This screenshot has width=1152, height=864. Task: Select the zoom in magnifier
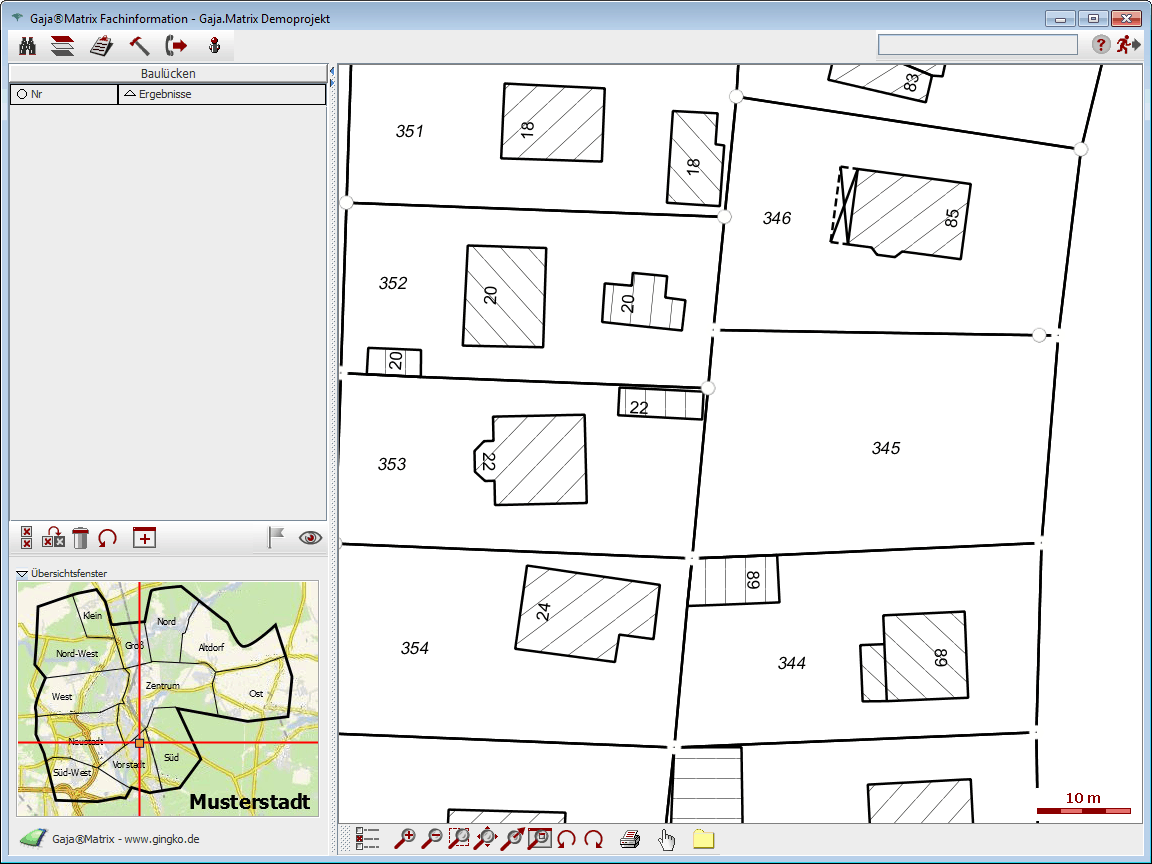click(x=405, y=839)
